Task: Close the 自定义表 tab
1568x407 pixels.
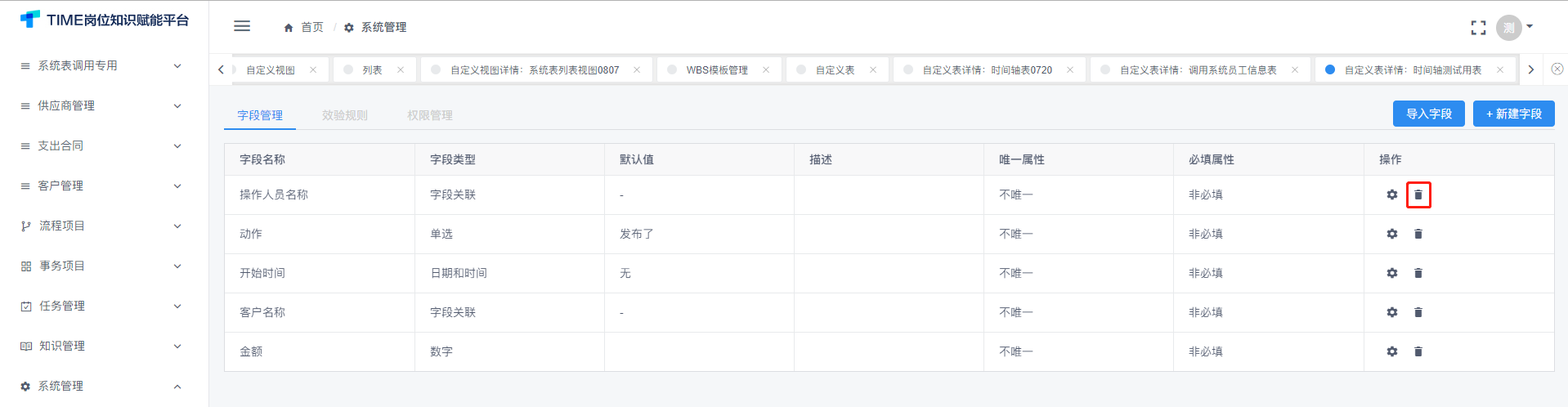Action: pyautogui.click(x=873, y=69)
